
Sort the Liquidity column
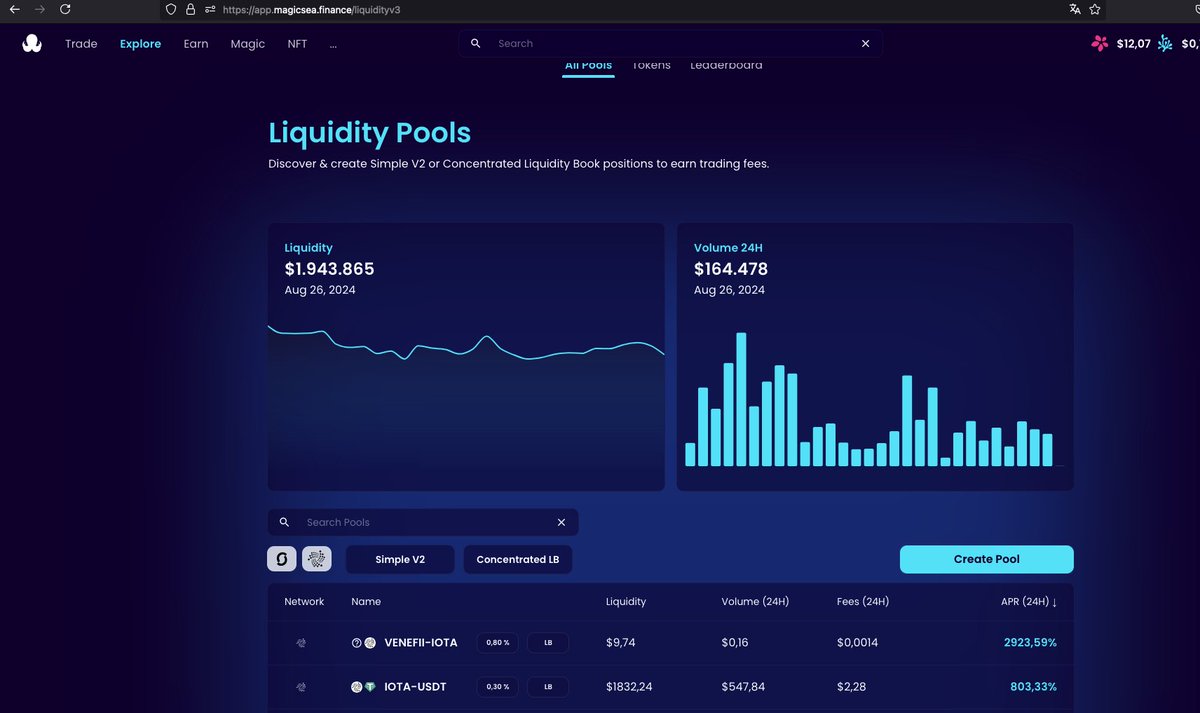625,601
